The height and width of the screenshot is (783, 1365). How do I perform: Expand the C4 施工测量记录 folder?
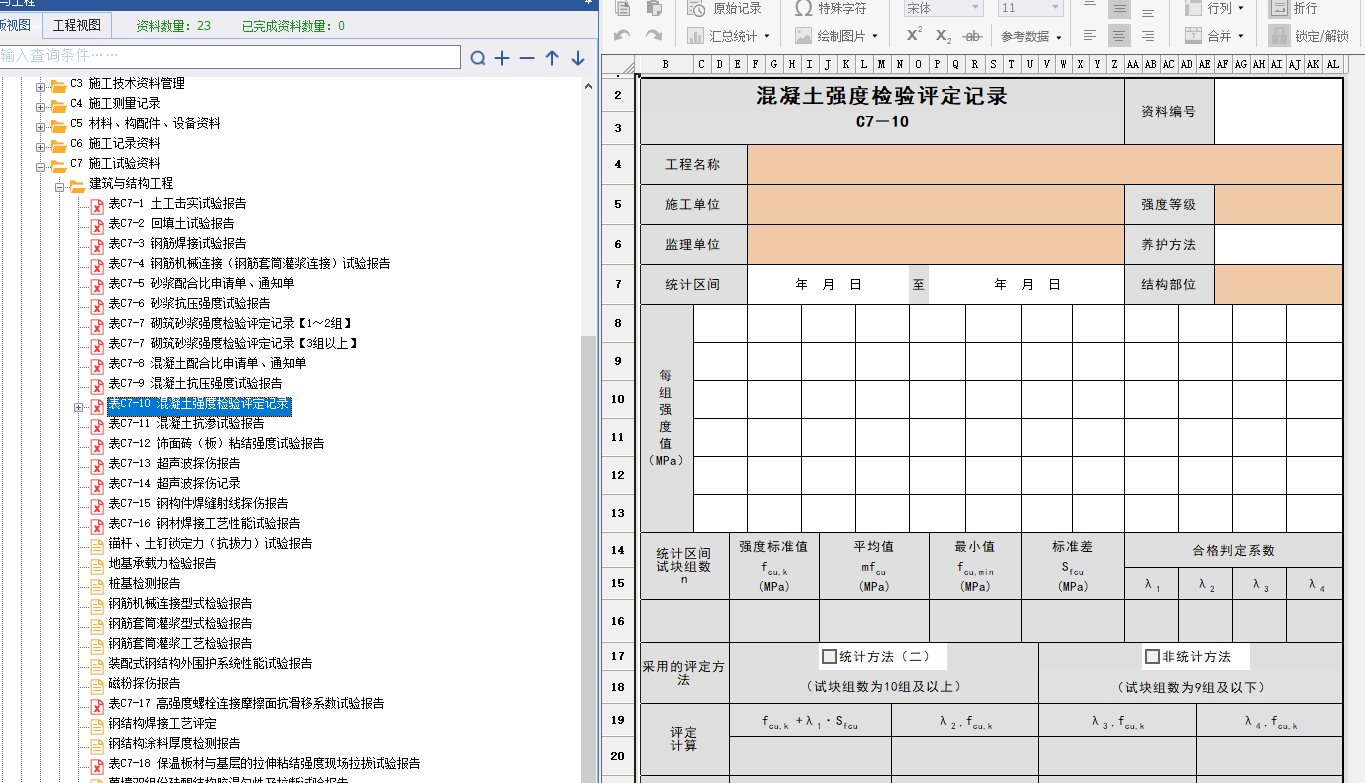[41, 106]
